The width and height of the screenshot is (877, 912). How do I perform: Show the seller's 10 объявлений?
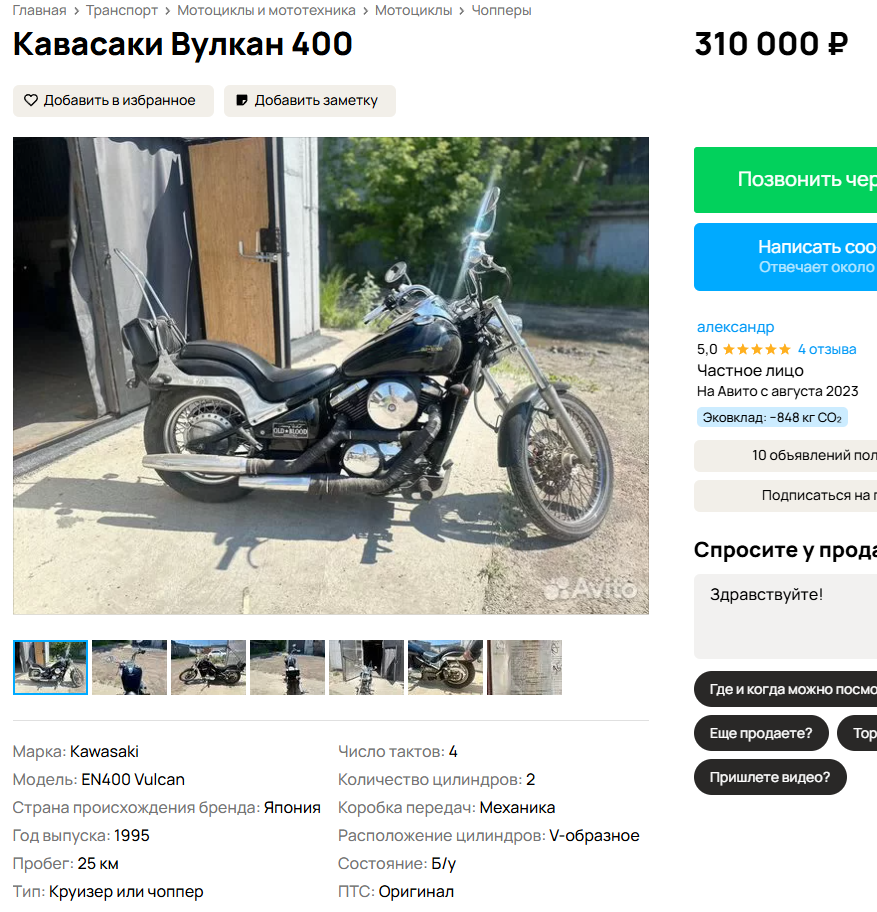(x=785, y=455)
